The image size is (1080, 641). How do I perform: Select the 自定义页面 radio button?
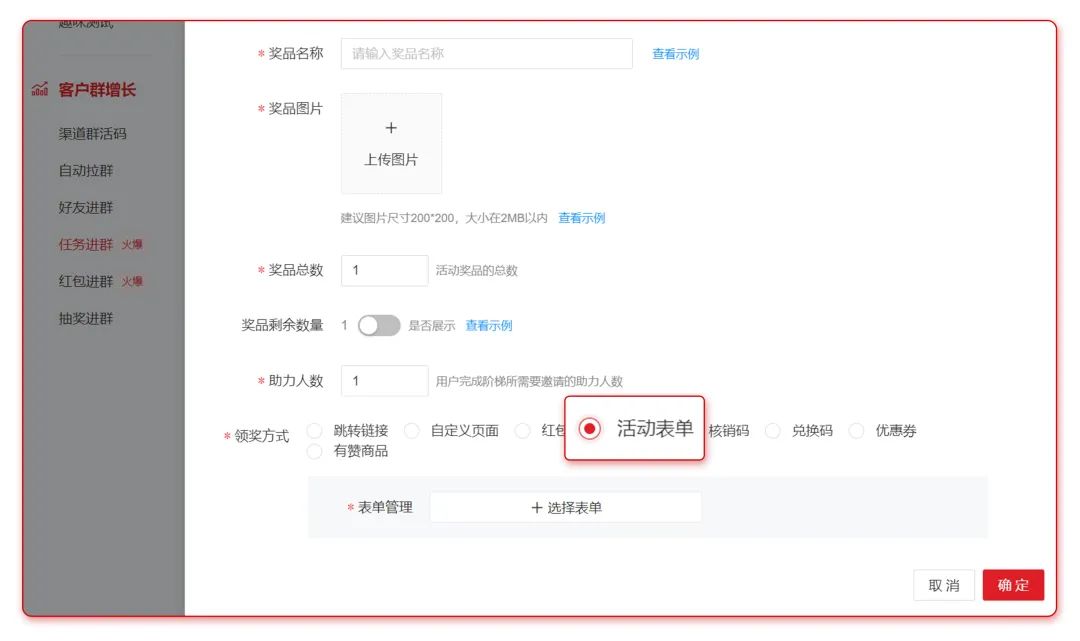coord(411,430)
